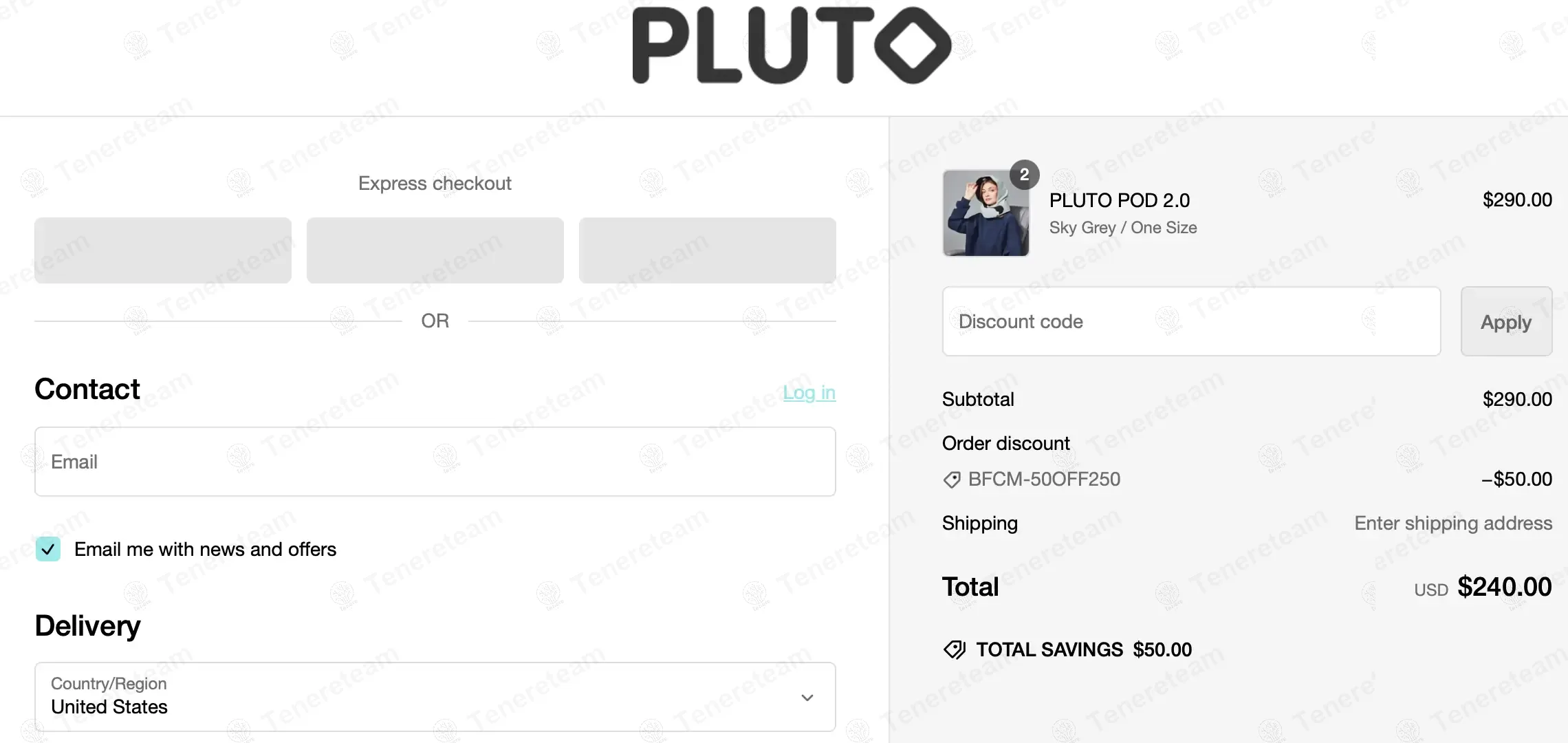
Task: Uncheck the news and offers checkbox
Action: [48, 549]
